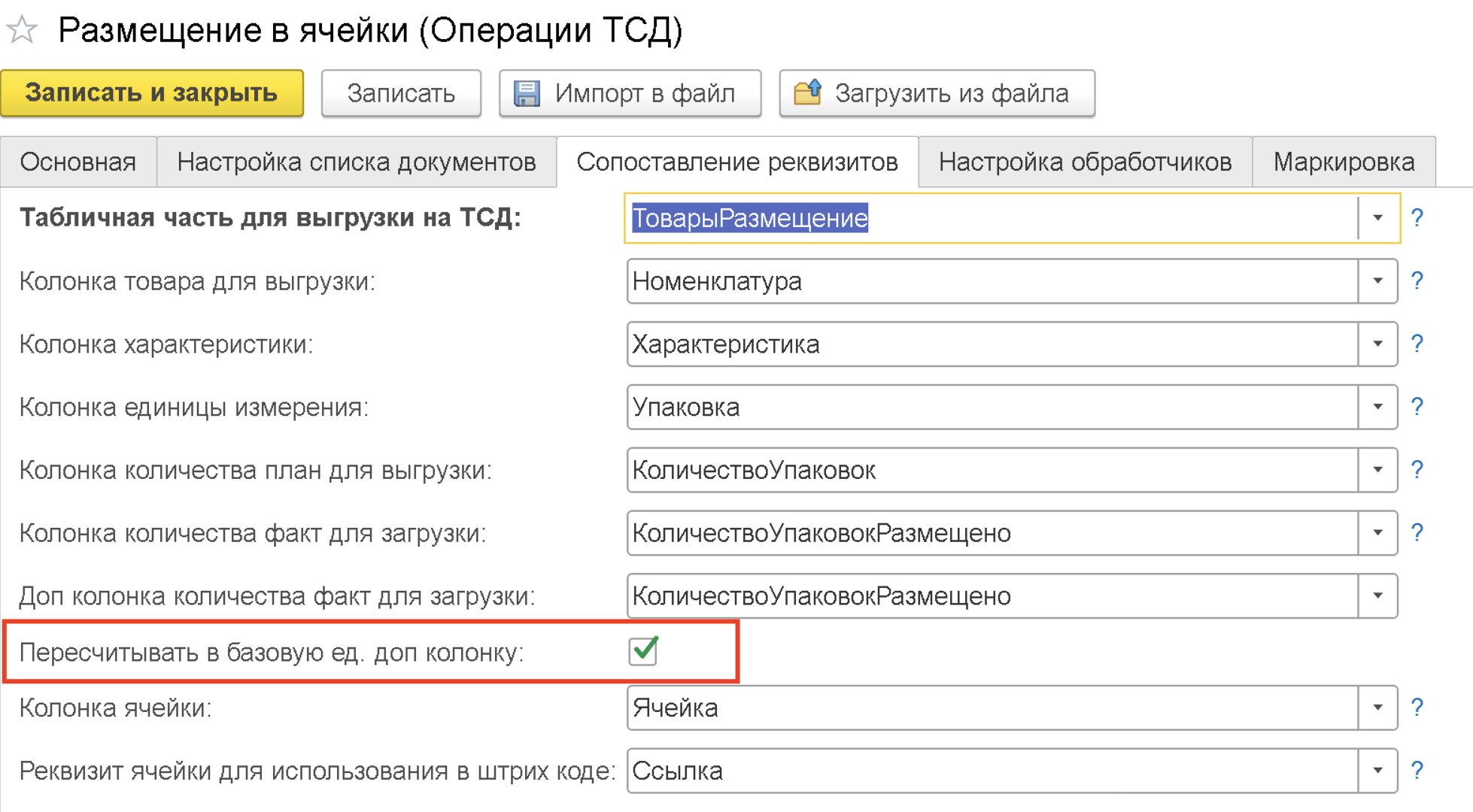
Task: Show help for 'Реквизит ячейки для использования'
Action: click(1417, 771)
